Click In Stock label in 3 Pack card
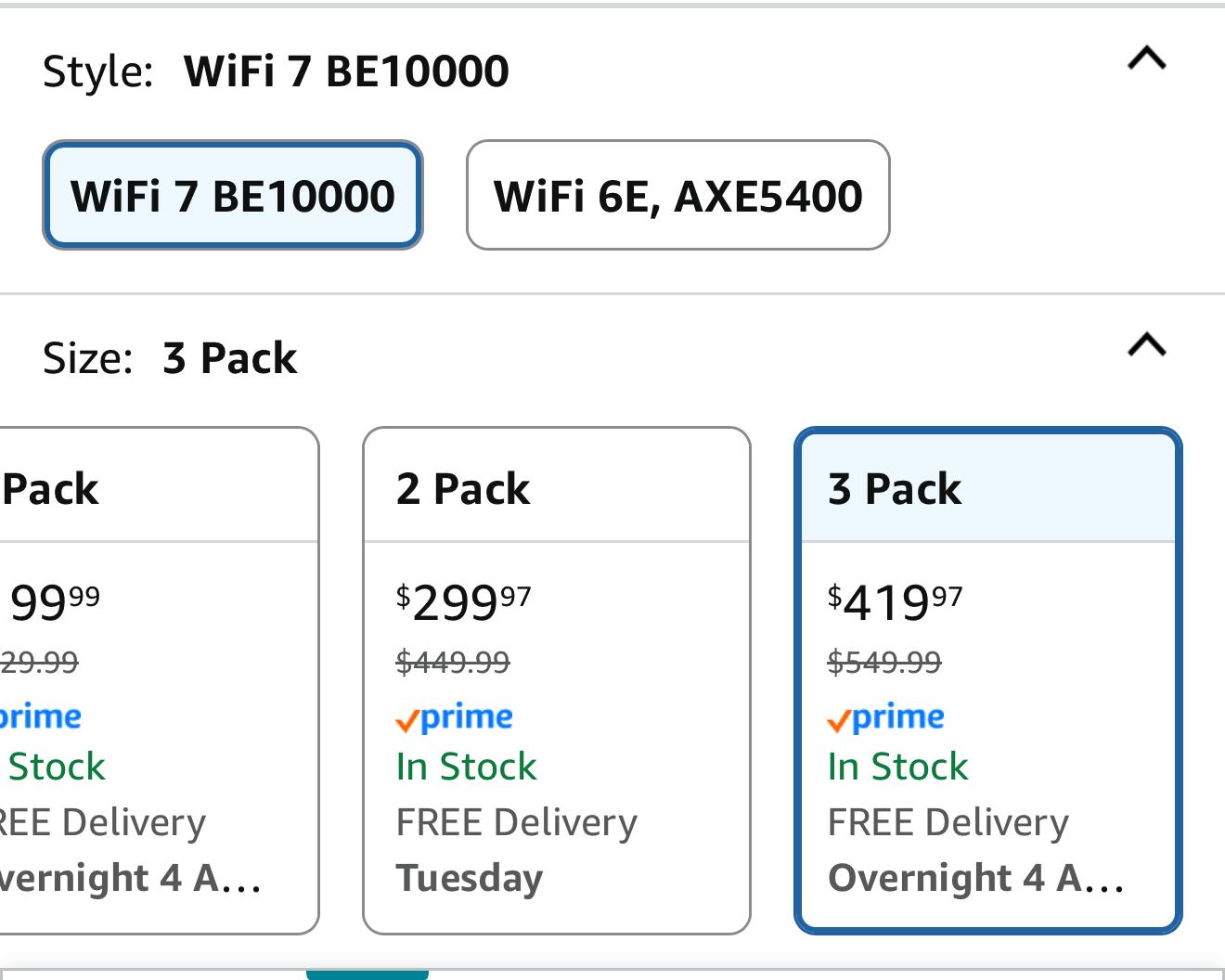The image size is (1225, 980). (897, 767)
